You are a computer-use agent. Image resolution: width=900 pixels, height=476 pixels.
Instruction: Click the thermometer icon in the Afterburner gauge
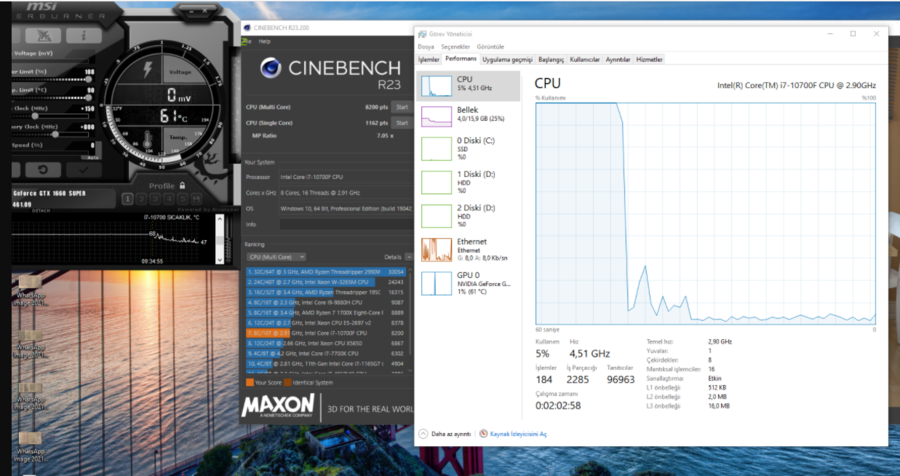148,140
